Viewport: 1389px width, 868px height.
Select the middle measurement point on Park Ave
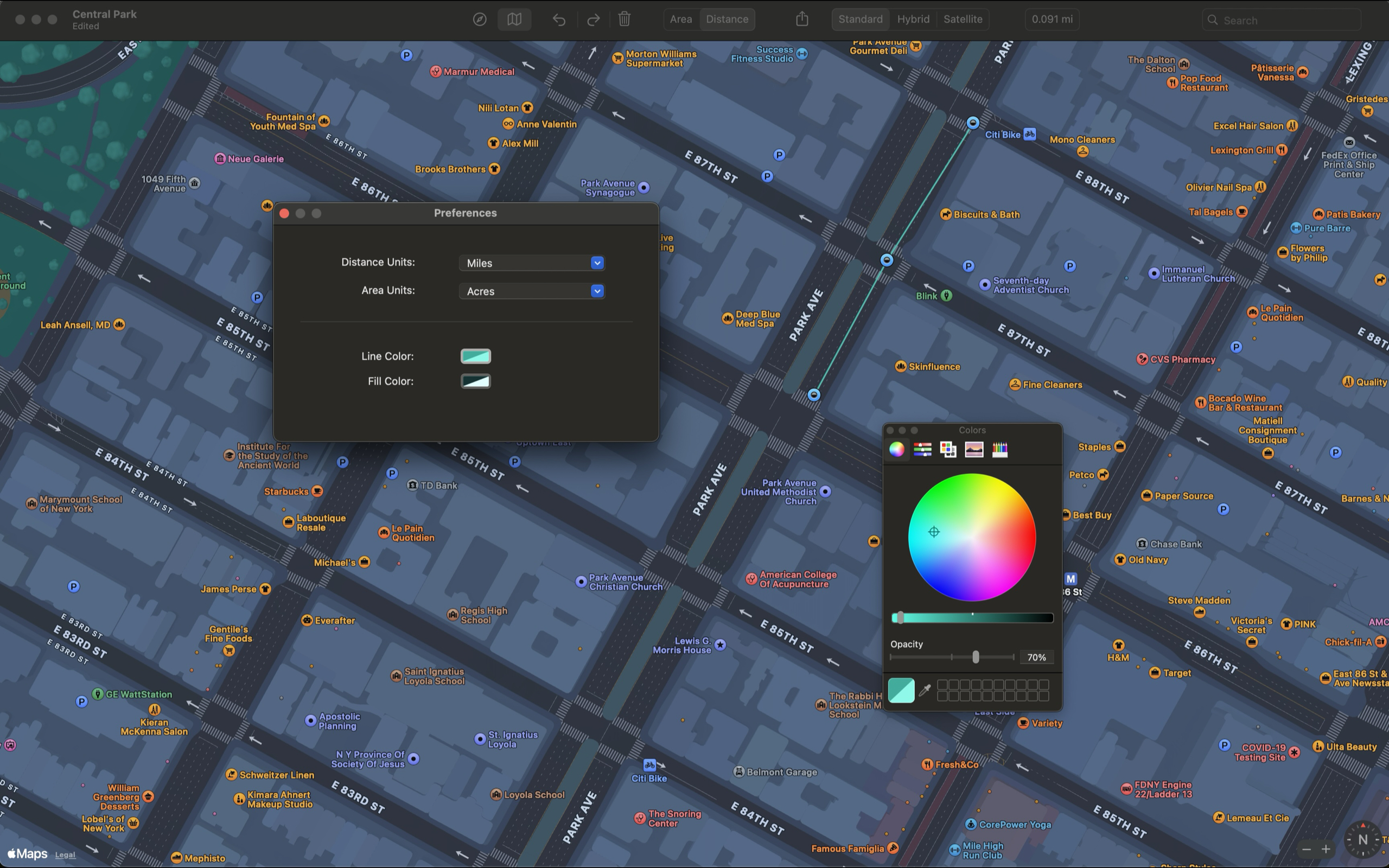point(887,260)
